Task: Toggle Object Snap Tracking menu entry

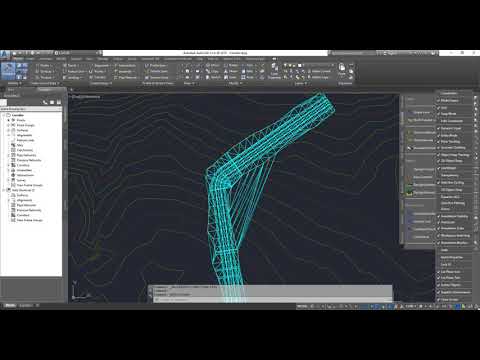Action: 455,155
